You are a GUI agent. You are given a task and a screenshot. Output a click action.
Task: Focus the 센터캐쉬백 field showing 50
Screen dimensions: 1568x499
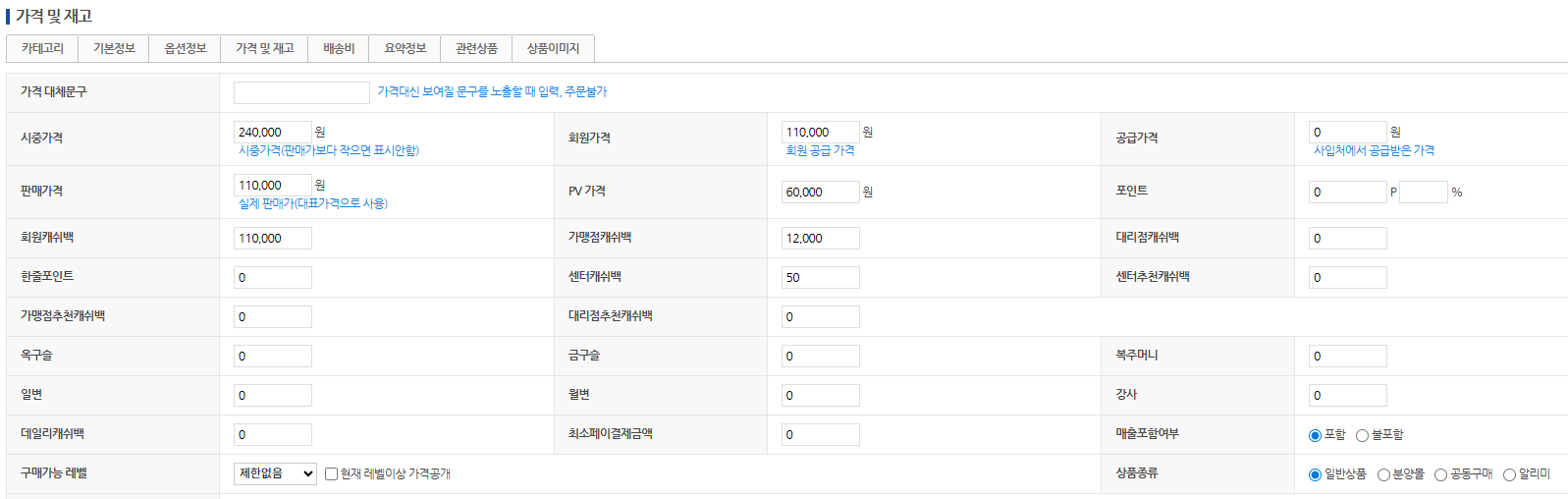point(820,277)
